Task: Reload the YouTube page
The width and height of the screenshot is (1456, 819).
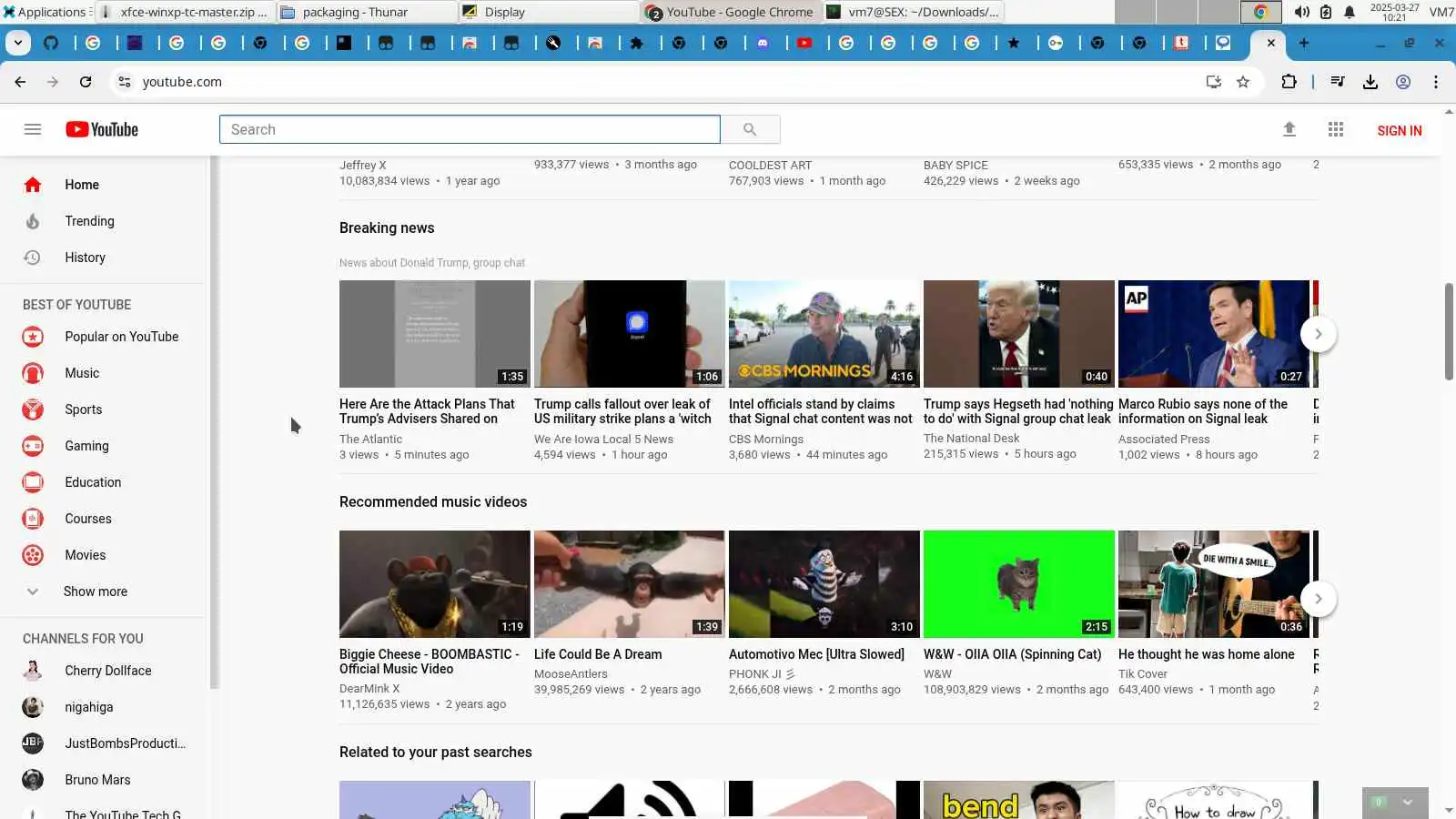Action: (86, 82)
